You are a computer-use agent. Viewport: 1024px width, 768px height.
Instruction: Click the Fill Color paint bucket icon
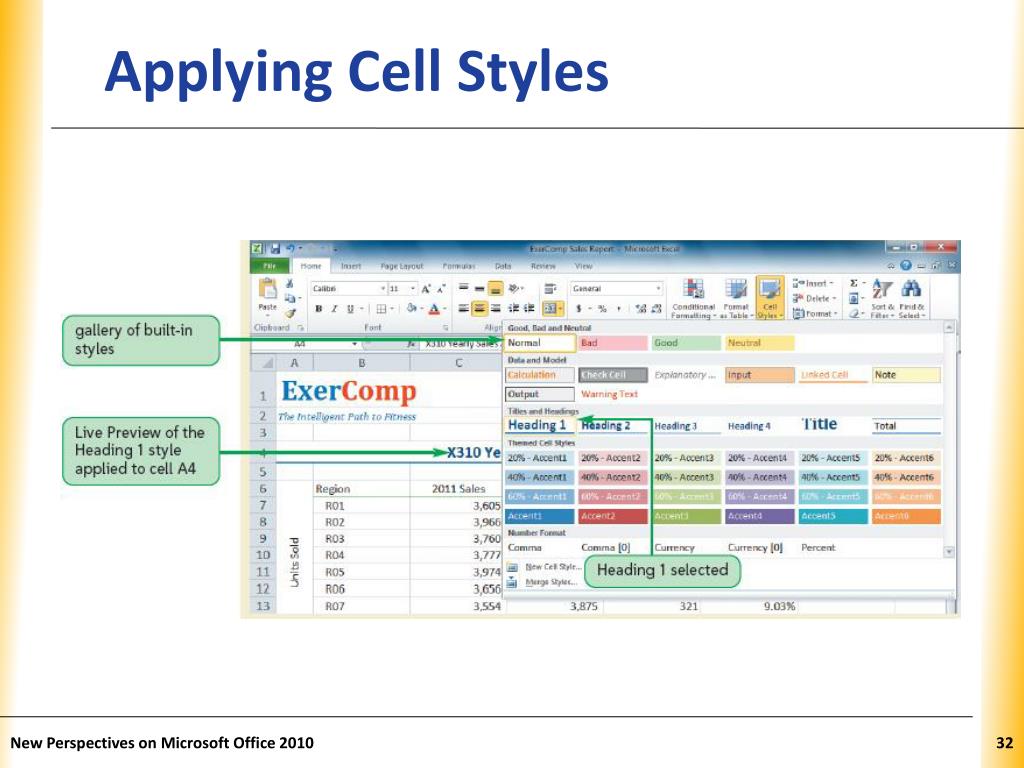click(x=411, y=309)
